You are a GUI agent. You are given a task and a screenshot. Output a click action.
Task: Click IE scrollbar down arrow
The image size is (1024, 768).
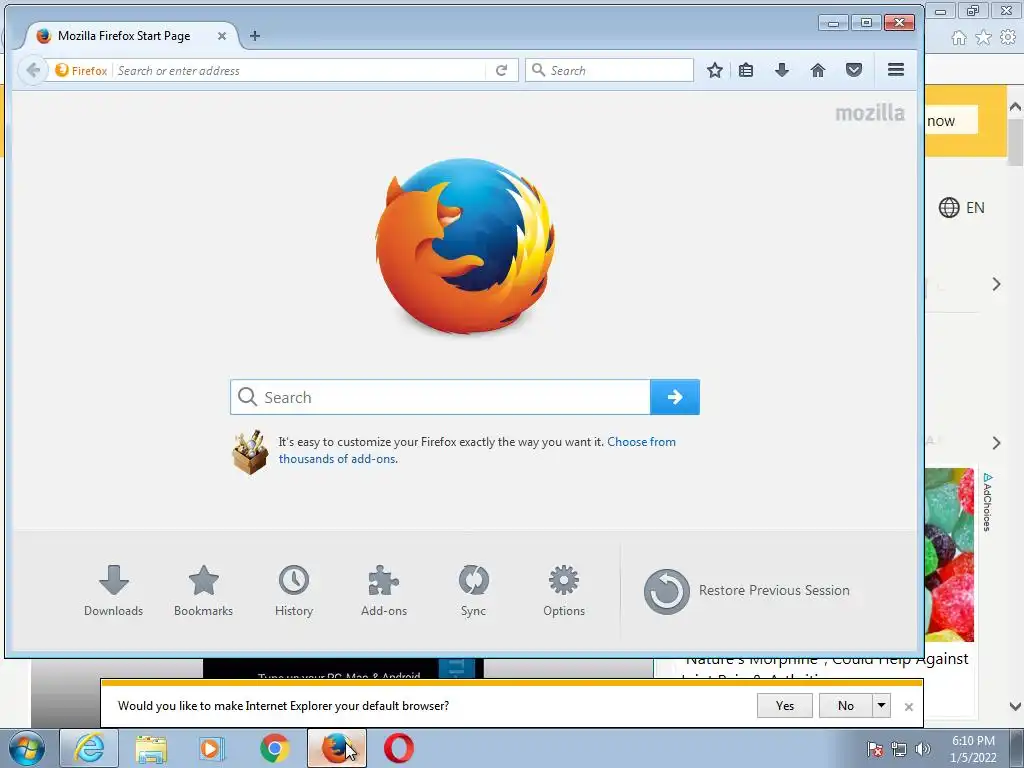1015,706
